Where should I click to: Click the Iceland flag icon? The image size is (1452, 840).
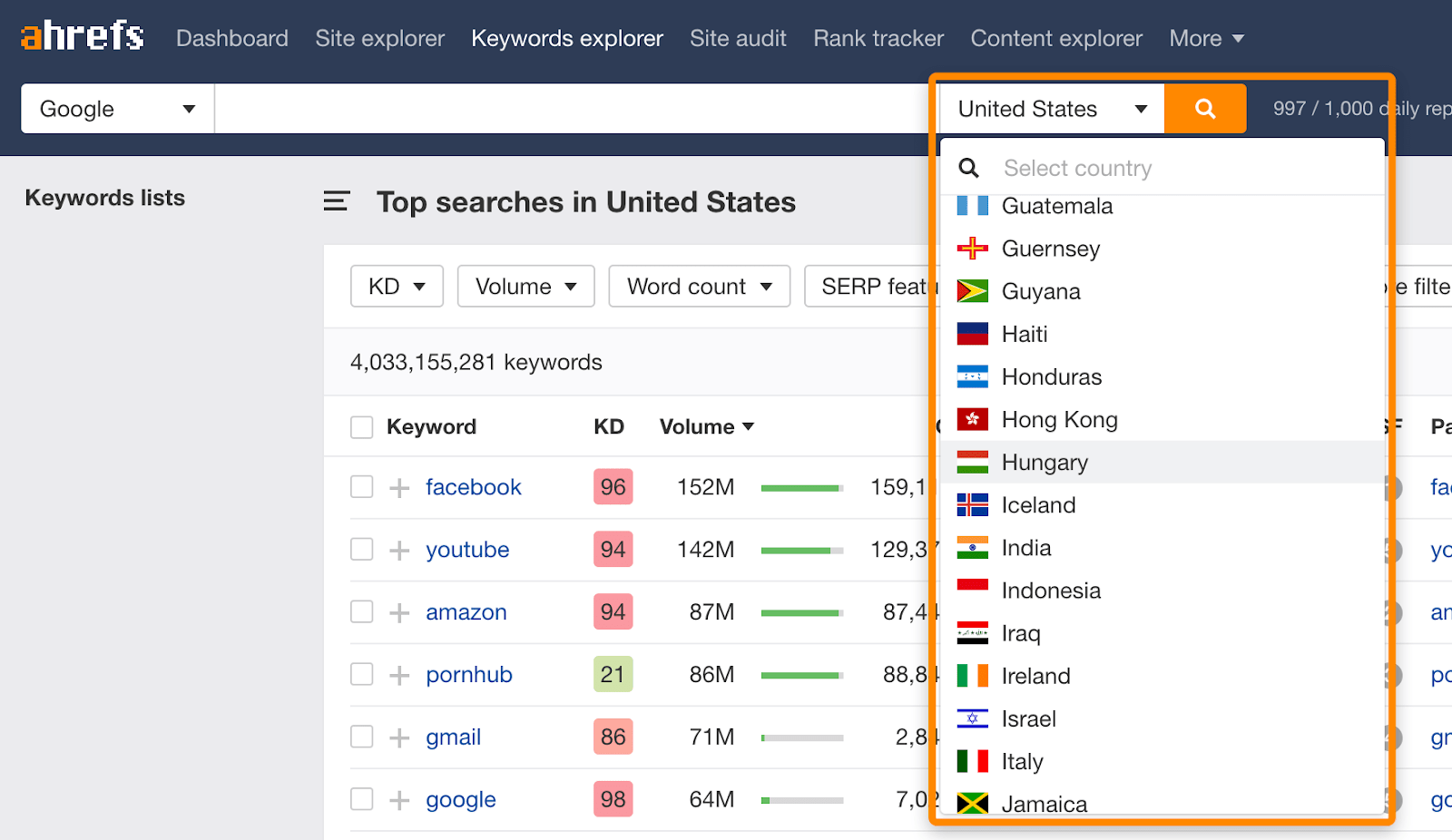tap(973, 505)
